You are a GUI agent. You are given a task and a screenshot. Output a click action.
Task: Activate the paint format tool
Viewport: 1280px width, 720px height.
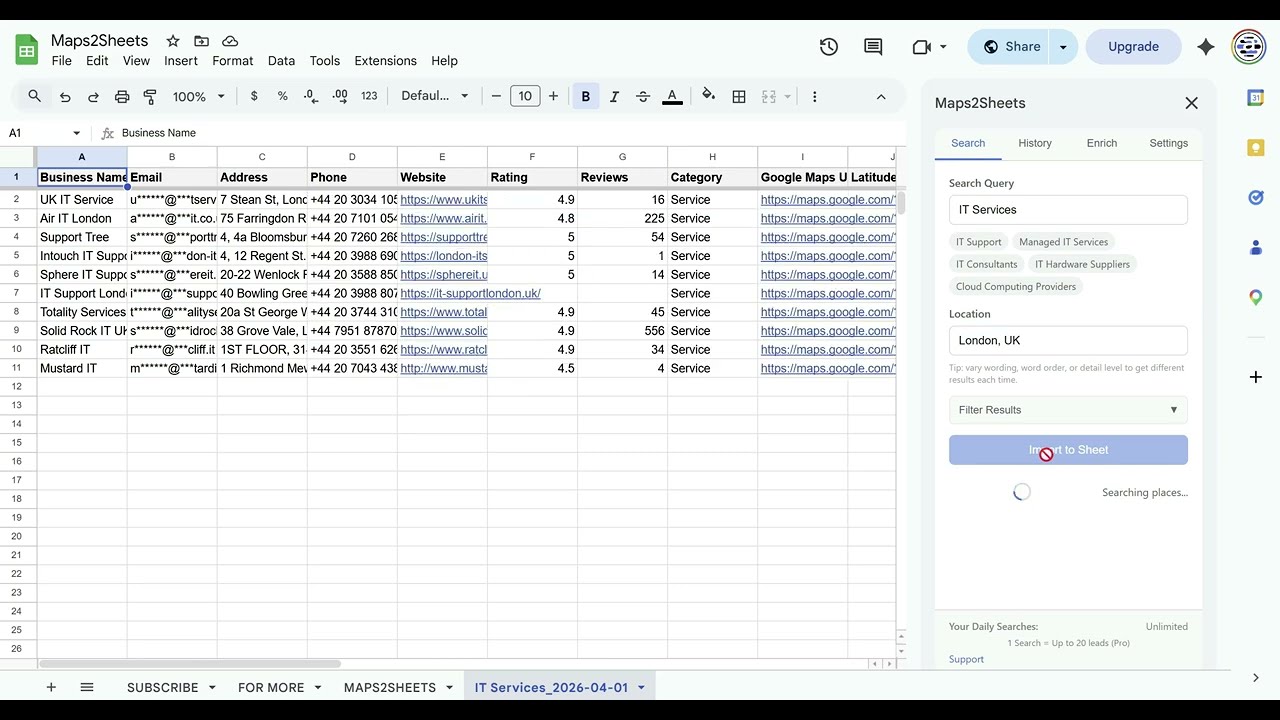point(150,96)
